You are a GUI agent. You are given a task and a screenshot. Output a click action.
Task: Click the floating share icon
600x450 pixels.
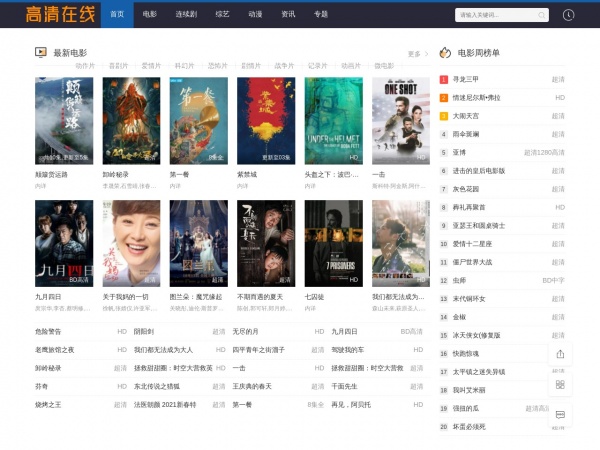tap(560, 354)
